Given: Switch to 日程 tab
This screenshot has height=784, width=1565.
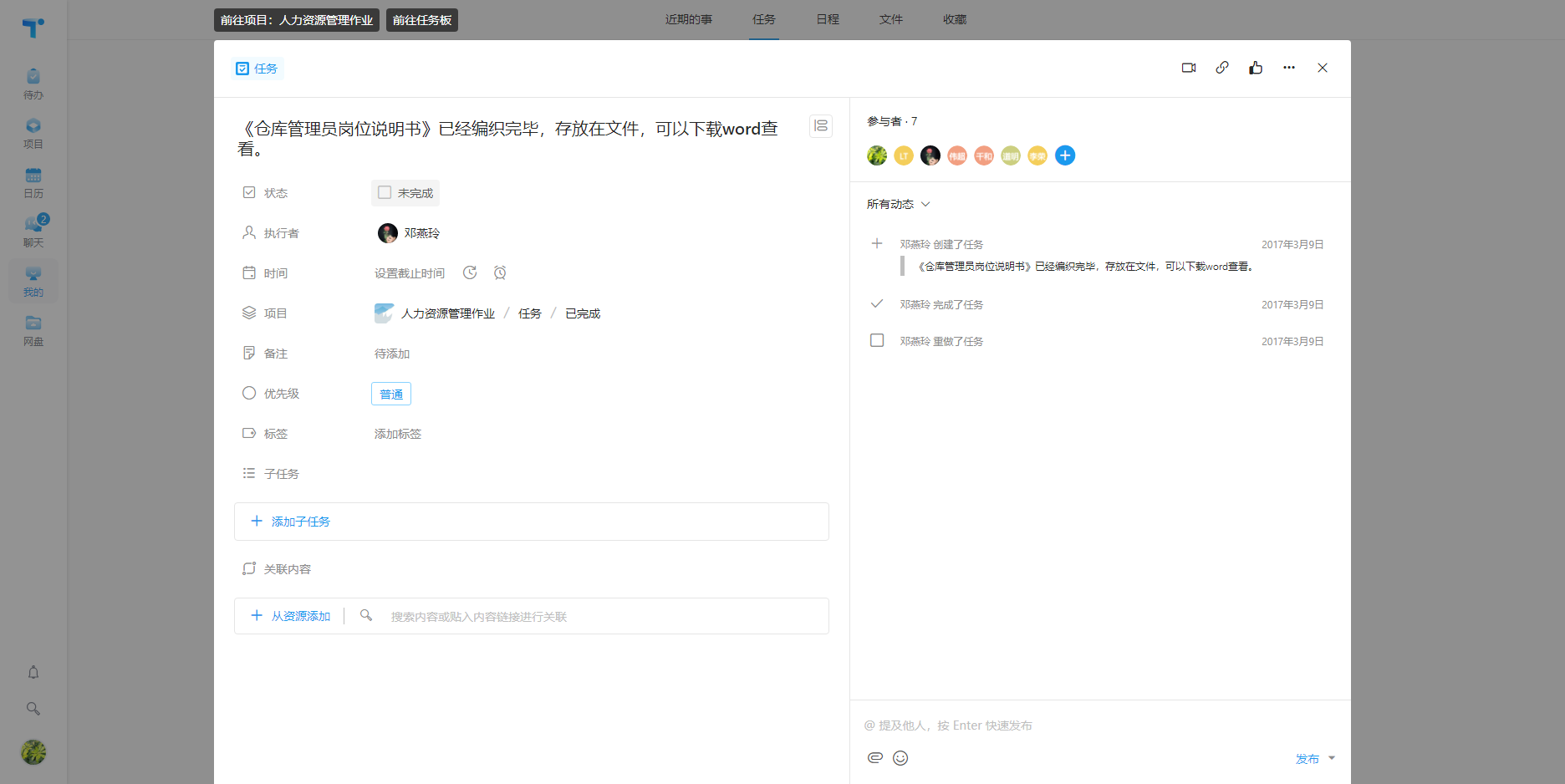Looking at the screenshot, I should click(x=828, y=19).
